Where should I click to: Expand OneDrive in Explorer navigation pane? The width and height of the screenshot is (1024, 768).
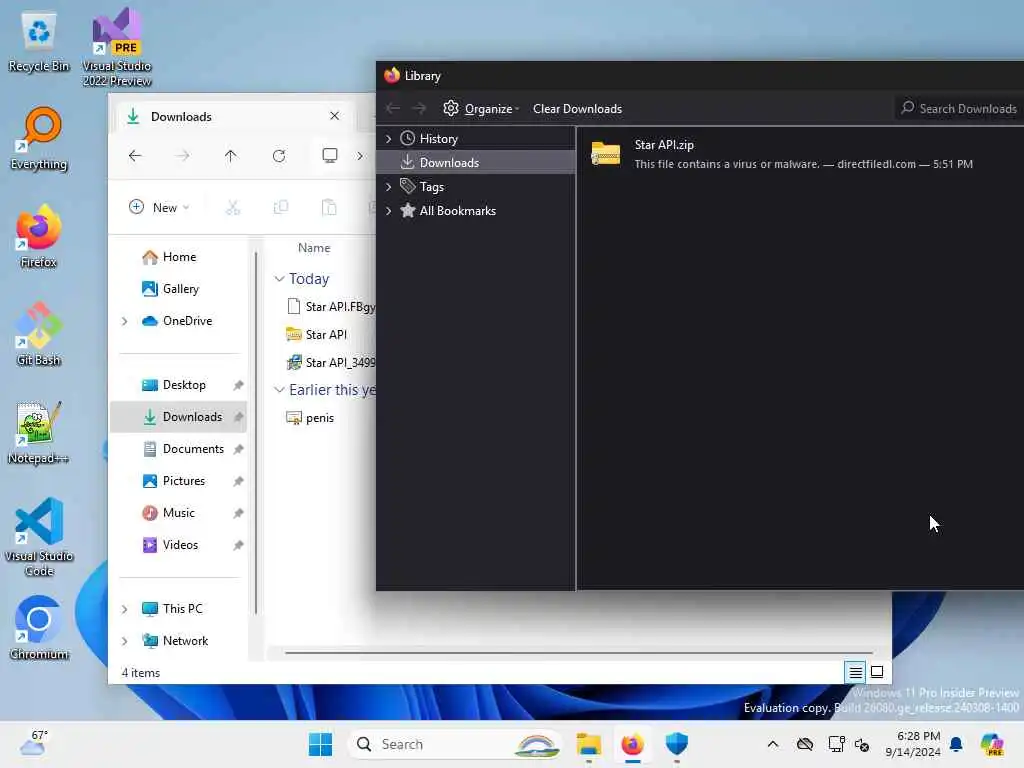point(125,321)
